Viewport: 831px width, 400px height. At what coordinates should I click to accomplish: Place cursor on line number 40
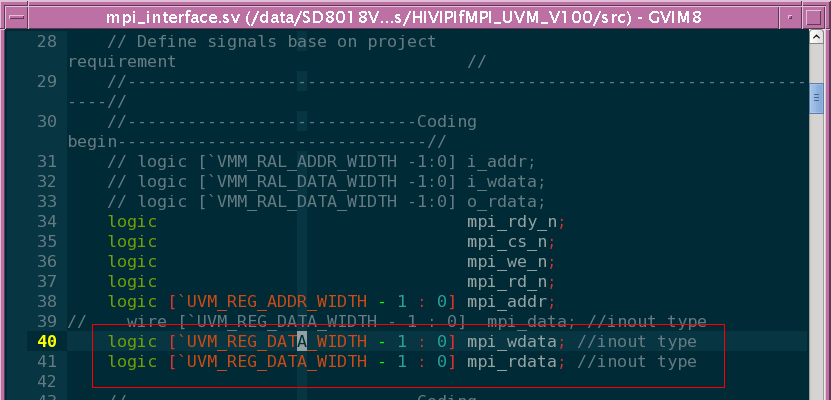pos(48,341)
